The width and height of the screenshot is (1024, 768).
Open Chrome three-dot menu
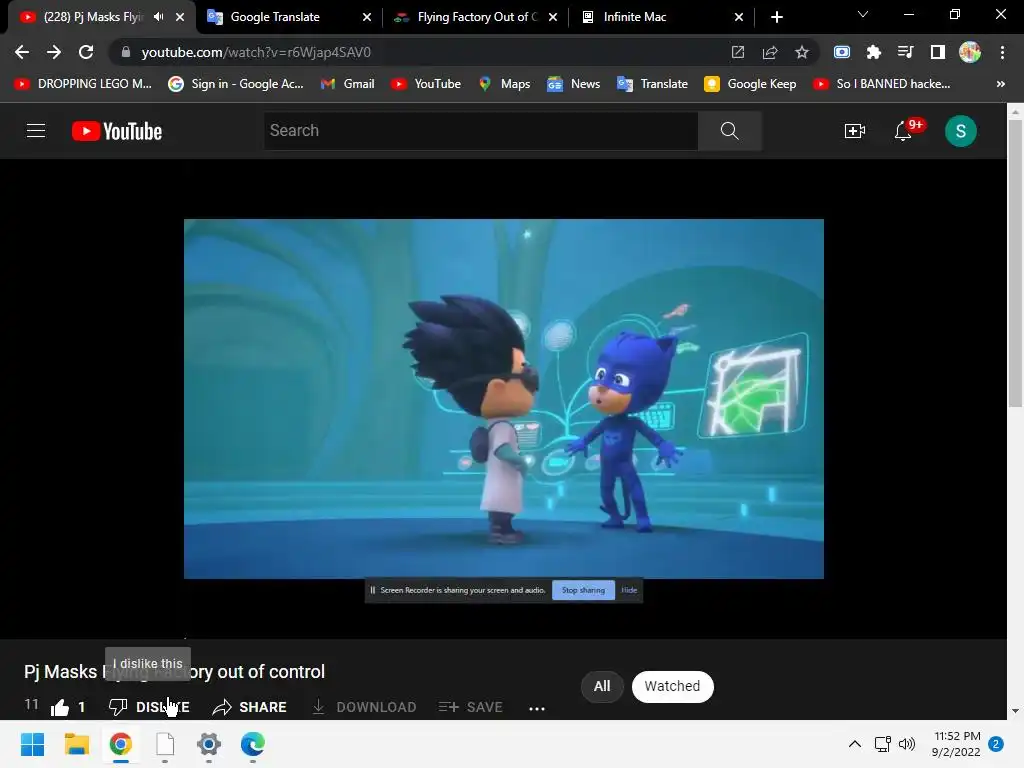1002,52
